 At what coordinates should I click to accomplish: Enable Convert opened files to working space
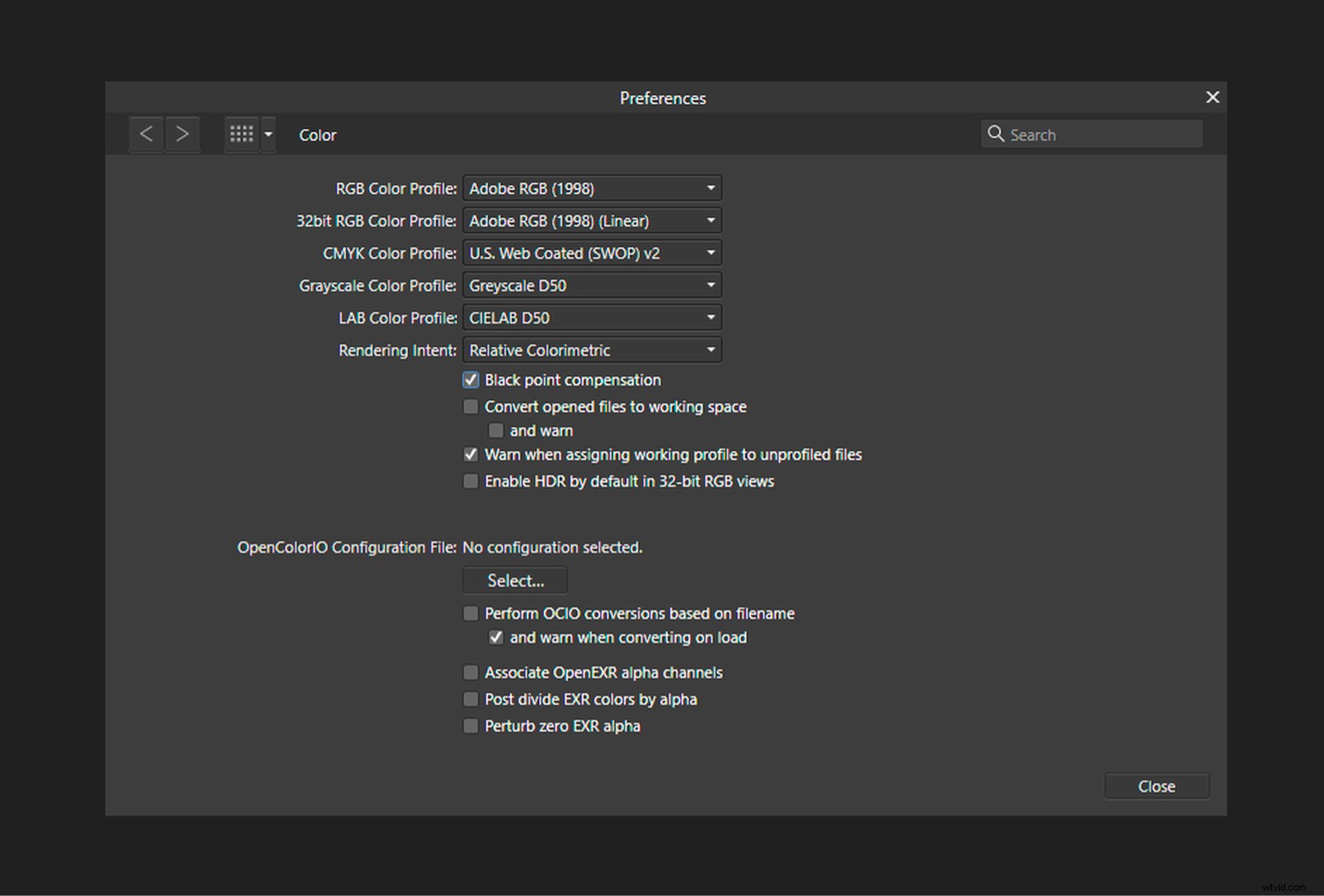coord(470,406)
